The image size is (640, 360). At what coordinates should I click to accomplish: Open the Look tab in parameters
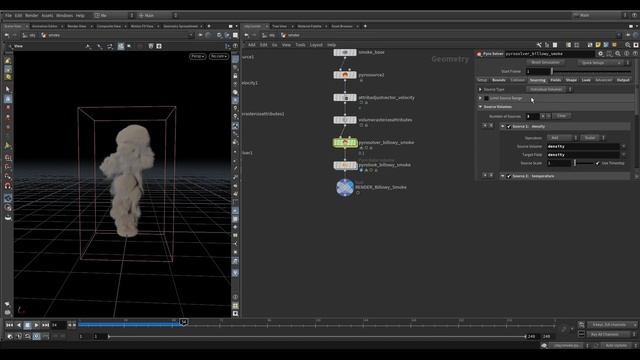[x=586, y=80]
